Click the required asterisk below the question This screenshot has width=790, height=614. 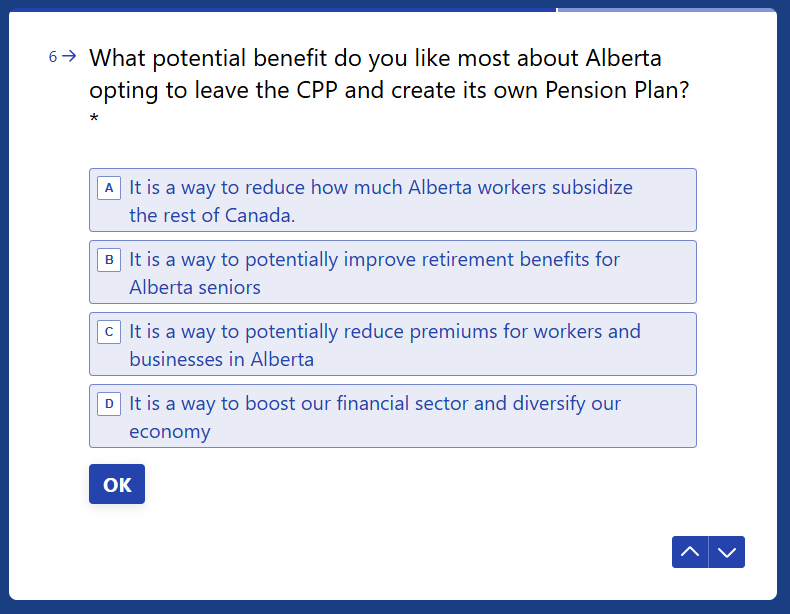click(94, 122)
